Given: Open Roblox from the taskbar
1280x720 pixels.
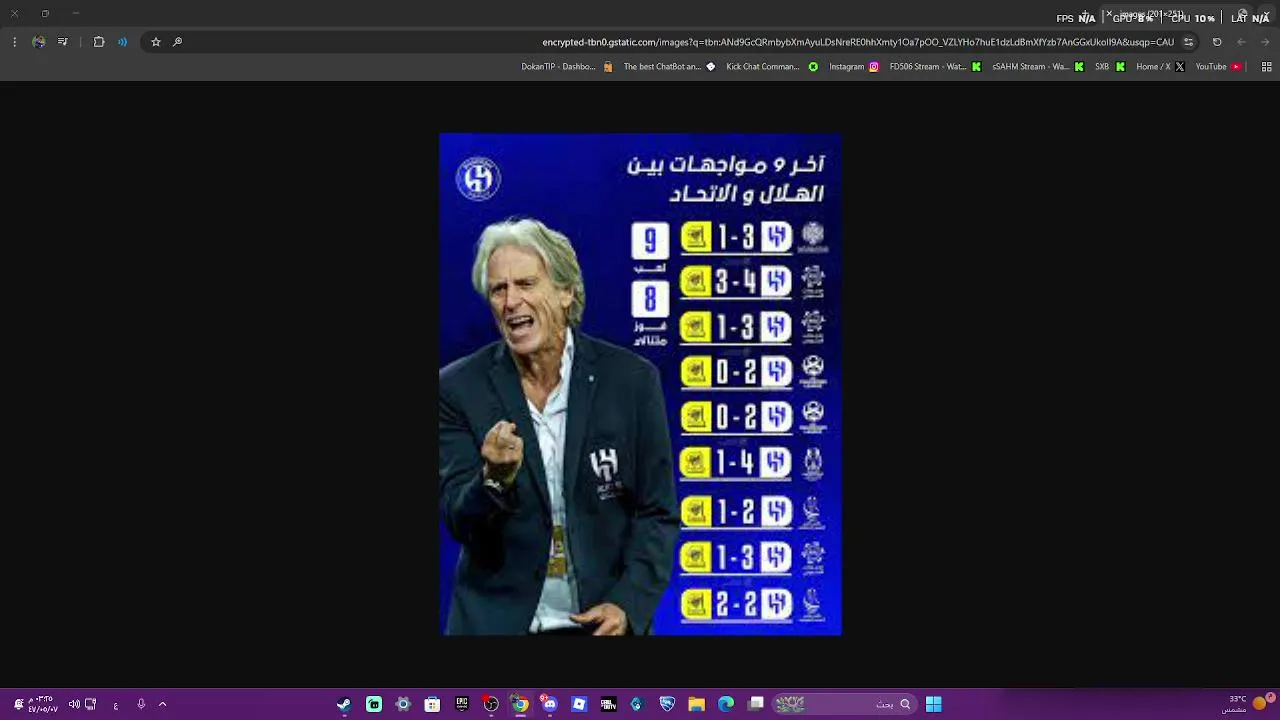Looking at the screenshot, I should (579, 704).
